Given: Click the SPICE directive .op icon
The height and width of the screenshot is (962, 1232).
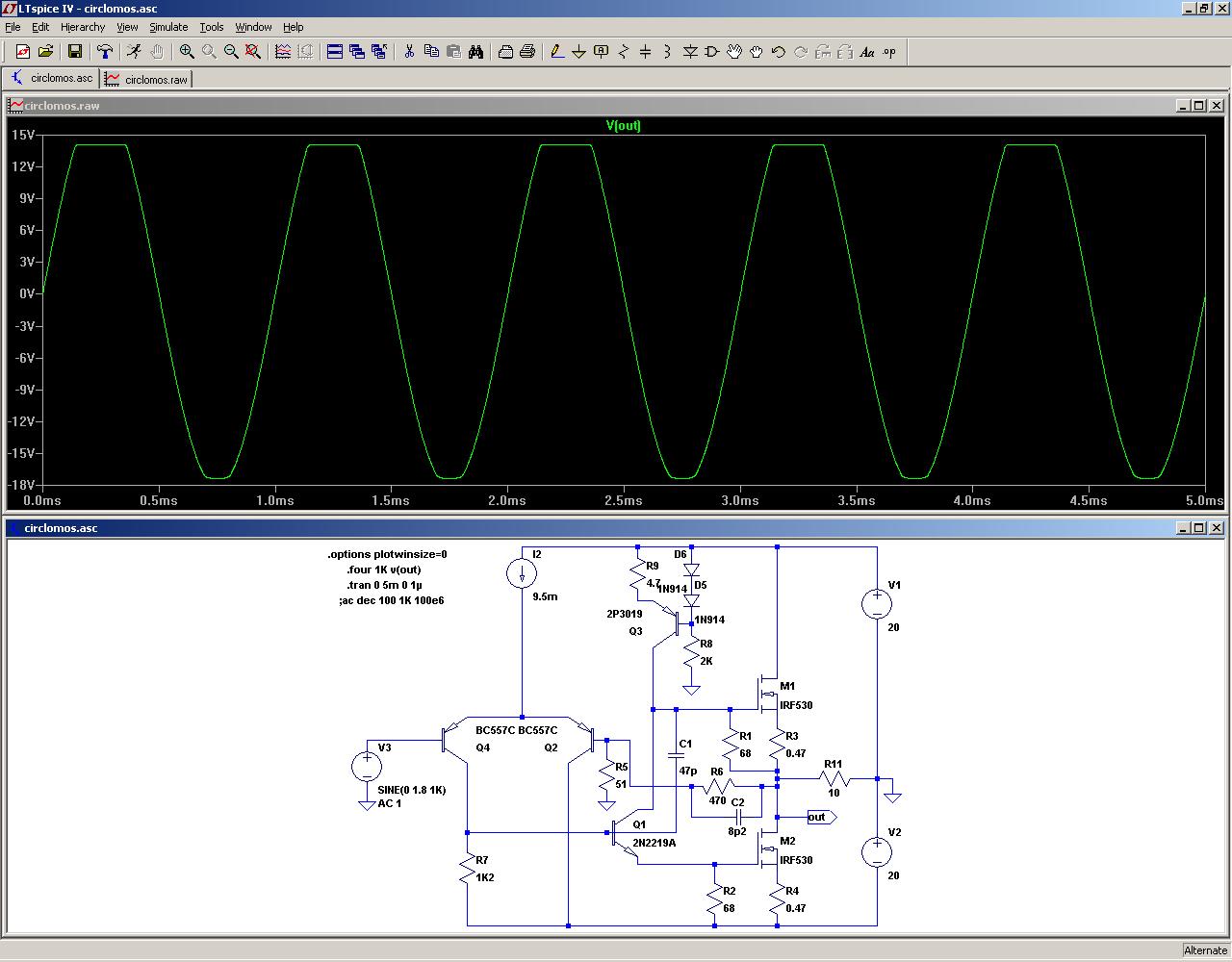Looking at the screenshot, I should tap(889, 52).
